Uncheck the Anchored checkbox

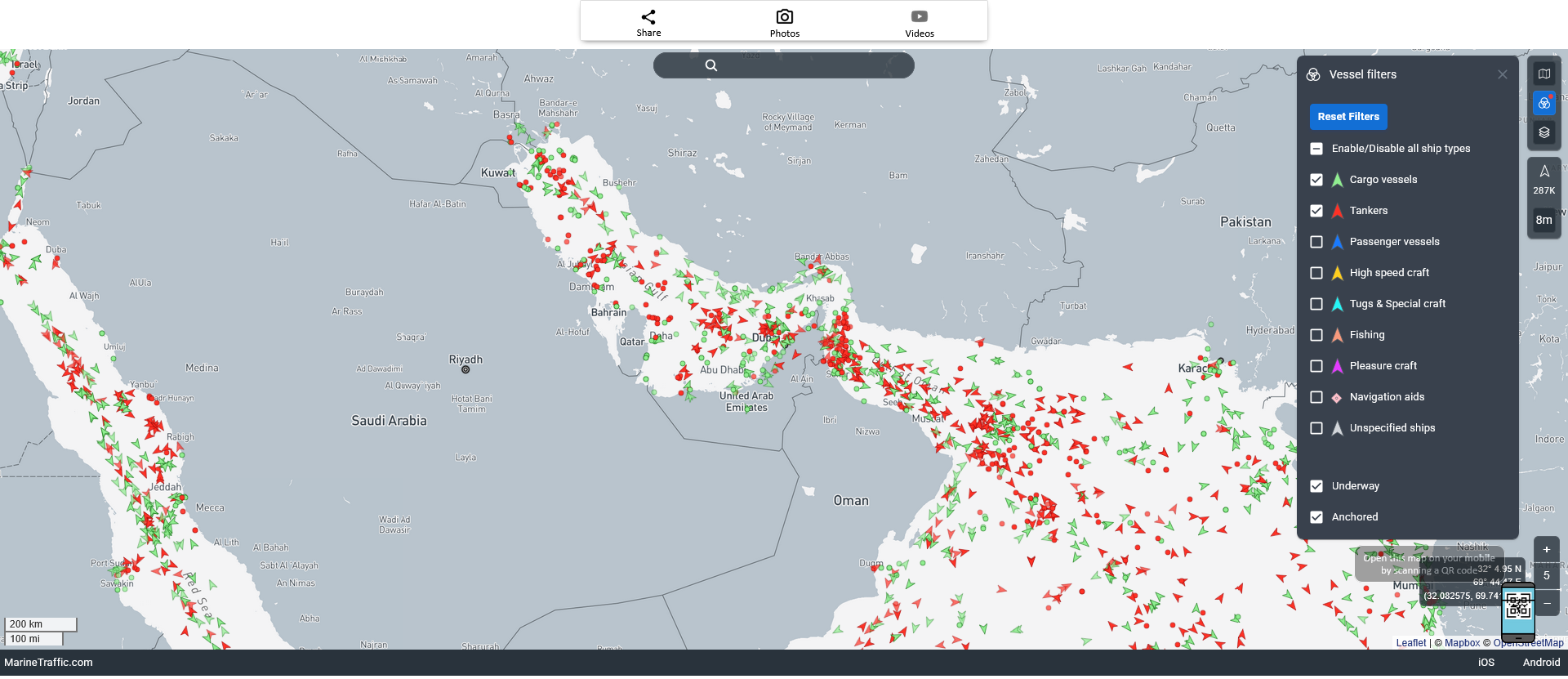click(x=1316, y=517)
